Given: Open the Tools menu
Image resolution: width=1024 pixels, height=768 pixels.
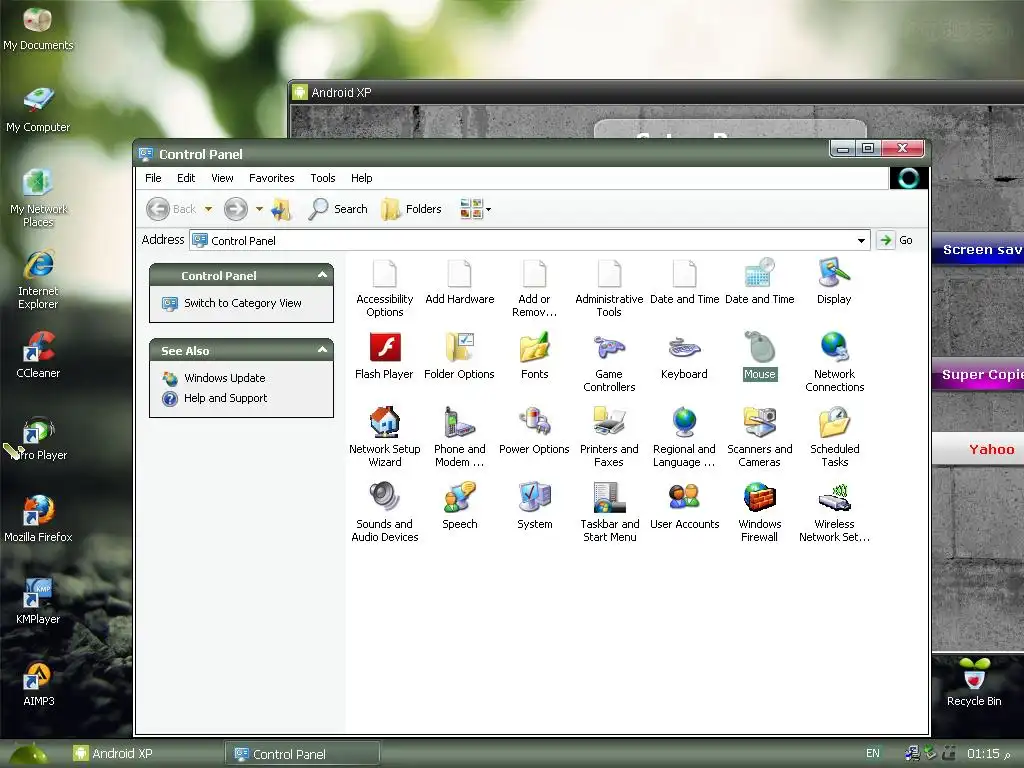Looking at the screenshot, I should [323, 178].
